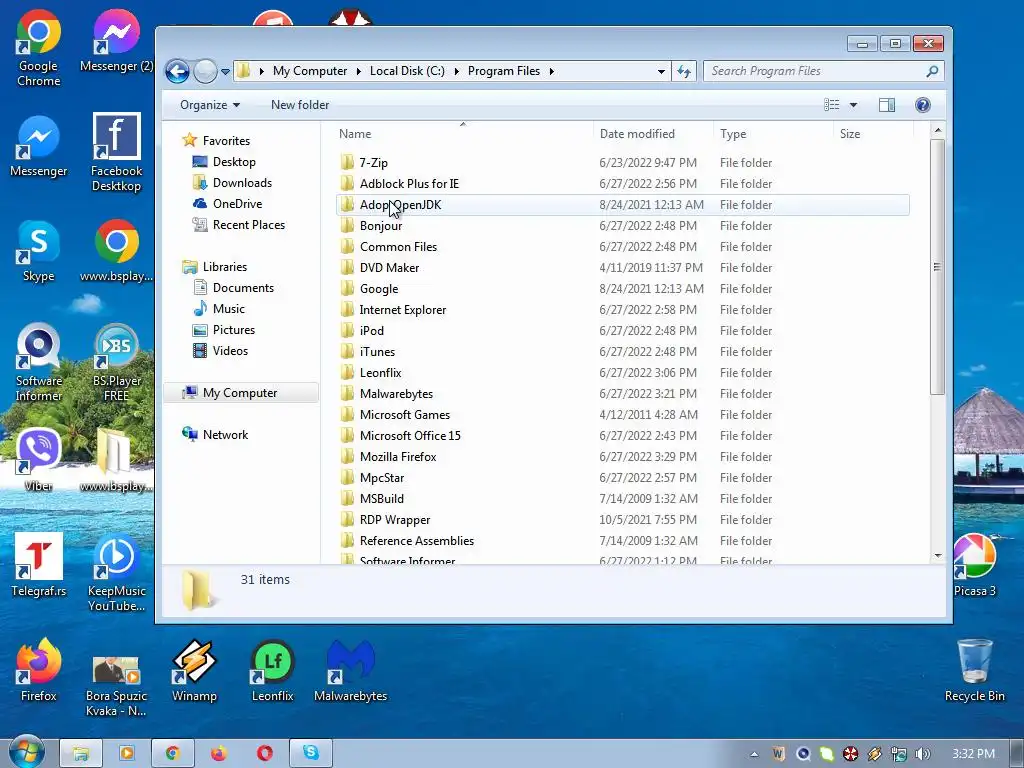Open the view options dropdown arrow
The width and height of the screenshot is (1024, 768).
pyautogui.click(x=853, y=105)
